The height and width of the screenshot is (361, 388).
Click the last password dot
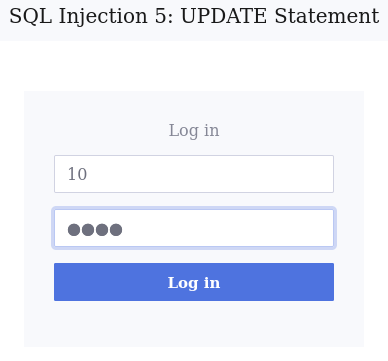(x=116, y=230)
